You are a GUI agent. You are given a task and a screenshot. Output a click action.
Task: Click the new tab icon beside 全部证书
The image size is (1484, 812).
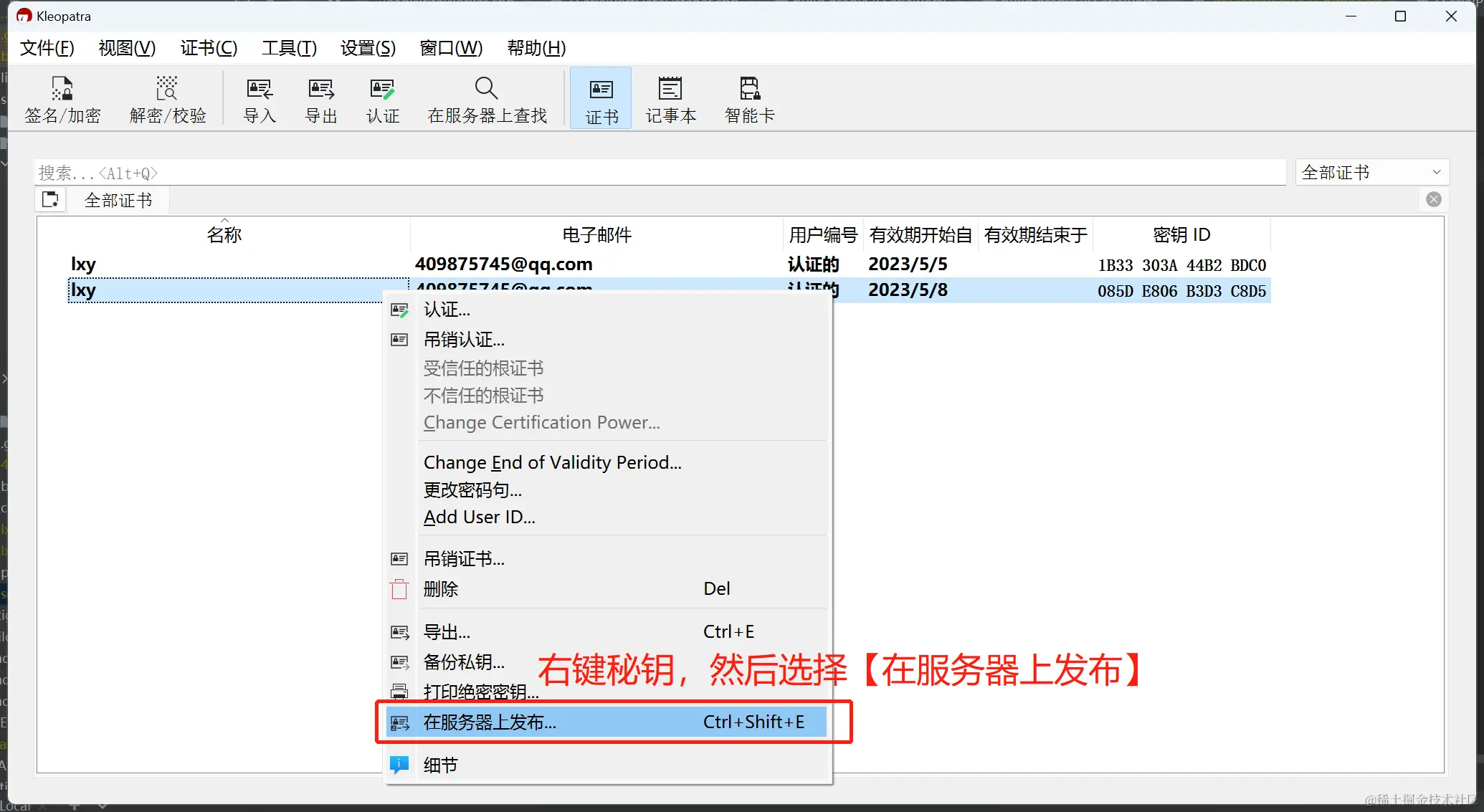(50, 200)
